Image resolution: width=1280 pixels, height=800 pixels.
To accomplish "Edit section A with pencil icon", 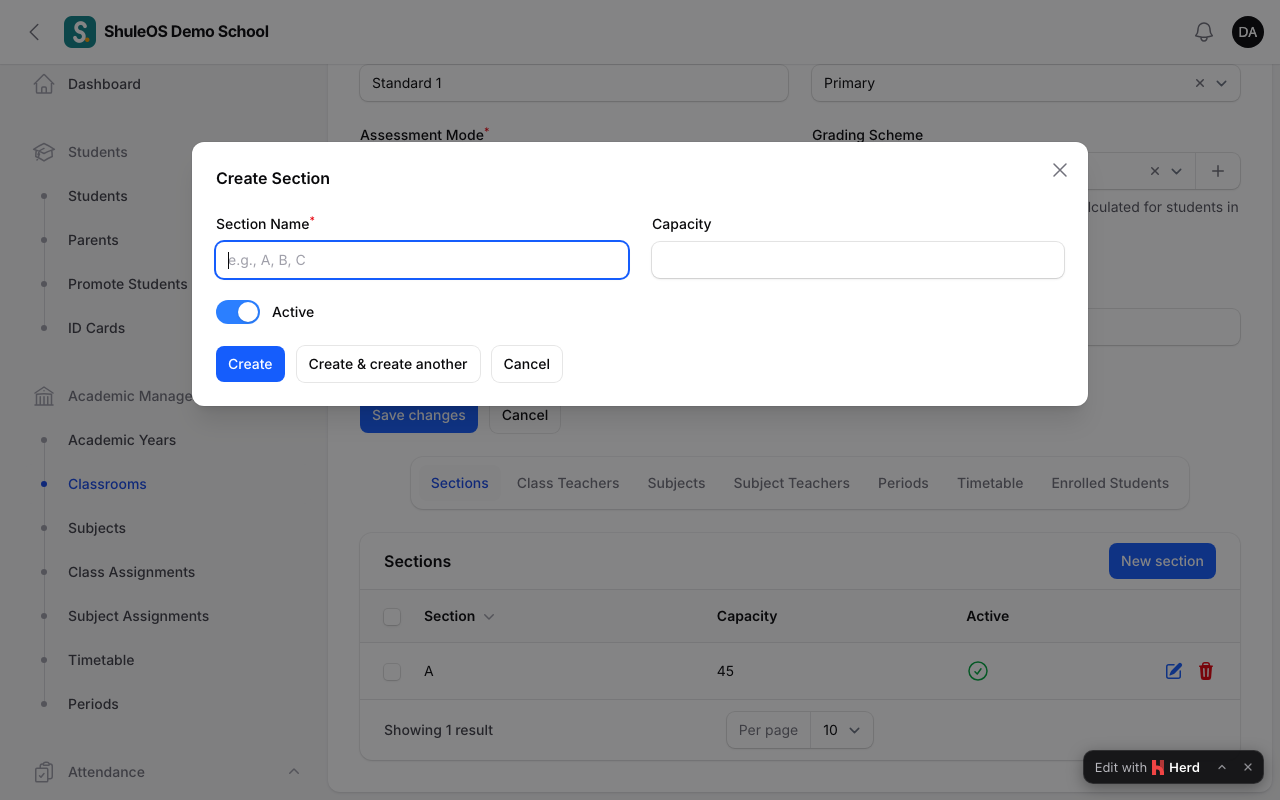I will click(x=1174, y=671).
